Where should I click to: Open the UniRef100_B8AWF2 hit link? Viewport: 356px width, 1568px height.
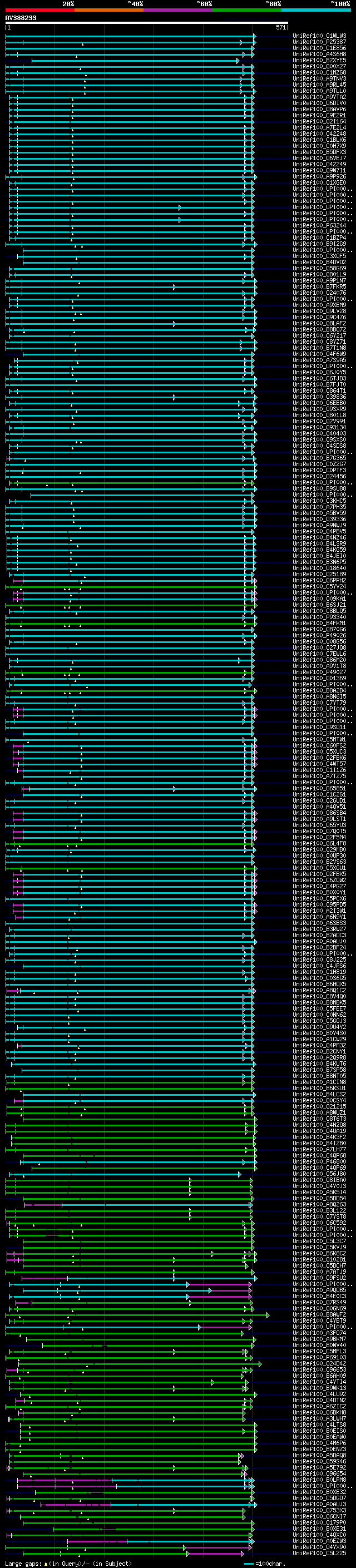click(x=319, y=1314)
